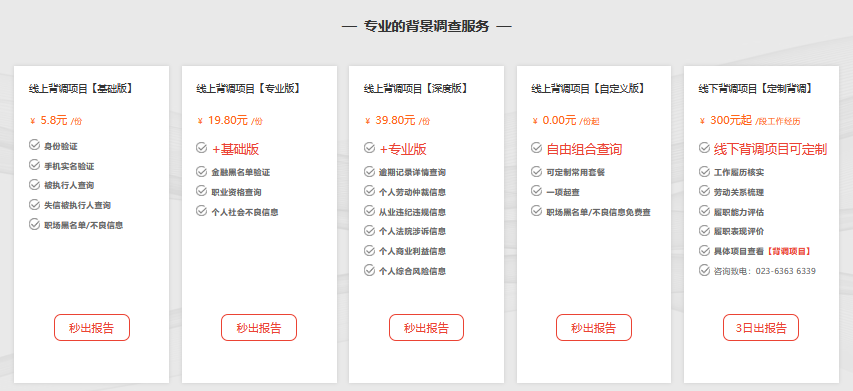Open 秒出报告 in the 深度版 card

[x=426, y=327]
